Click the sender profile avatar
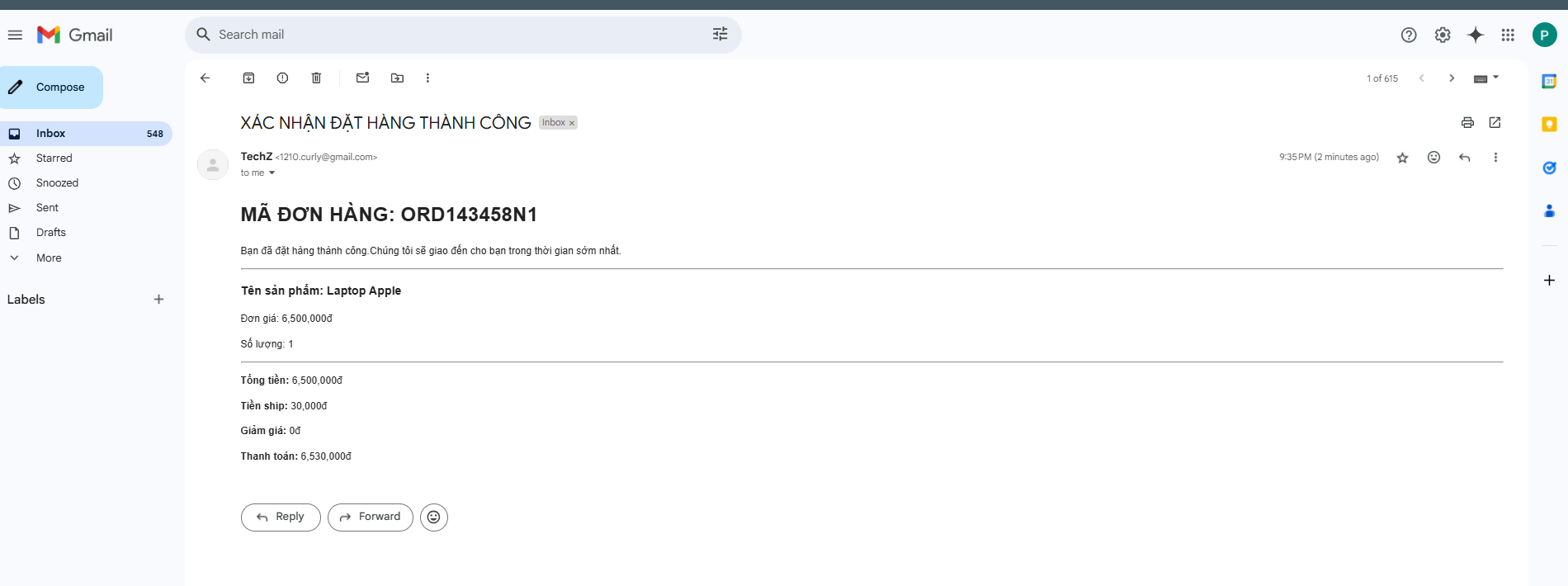1568x586 pixels. click(x=213, y=164)
